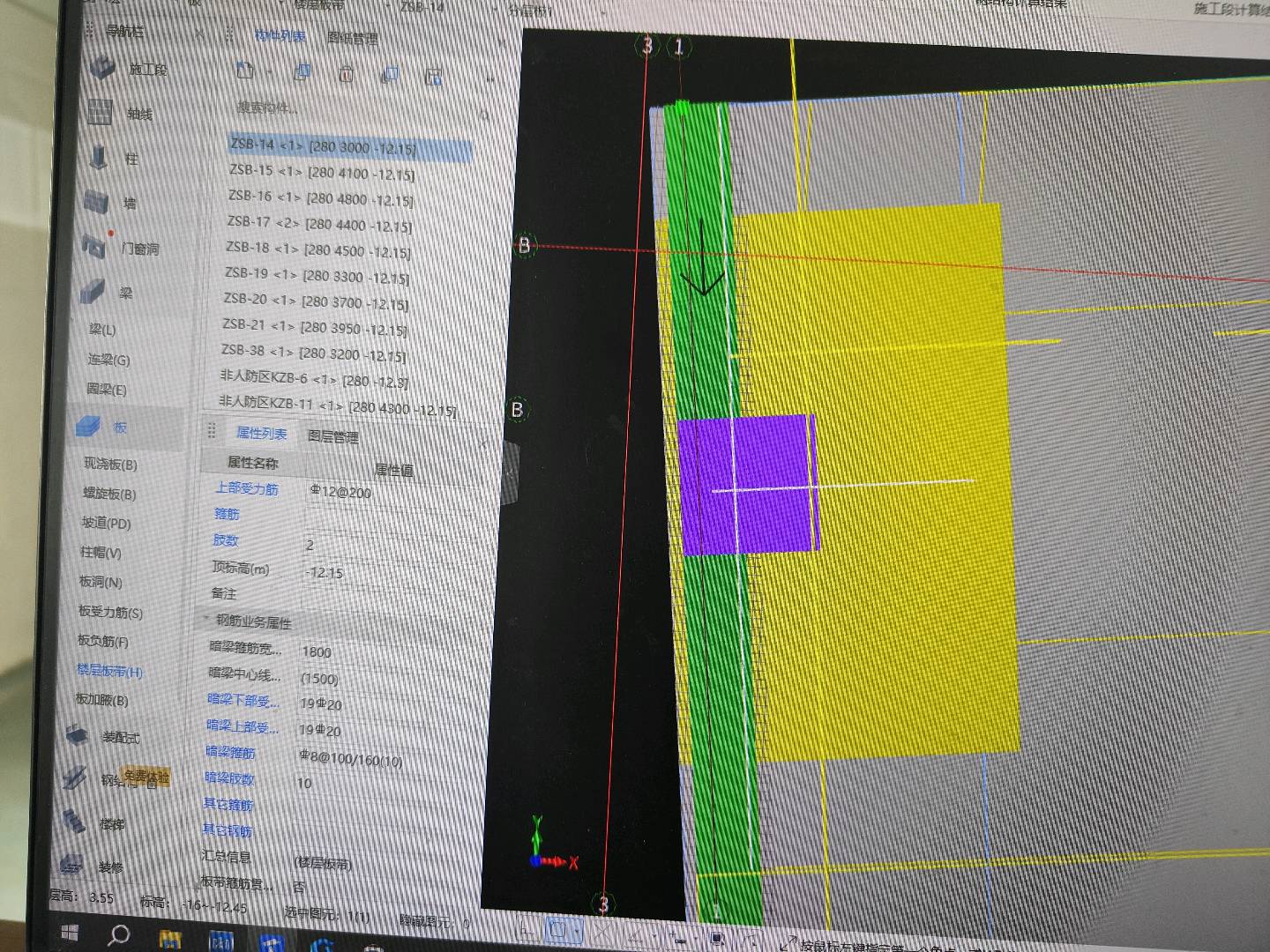Click the cross-line tool in bottom toolbar
This screenshot has width=1270, height=952.
click(x=603, y=931)
